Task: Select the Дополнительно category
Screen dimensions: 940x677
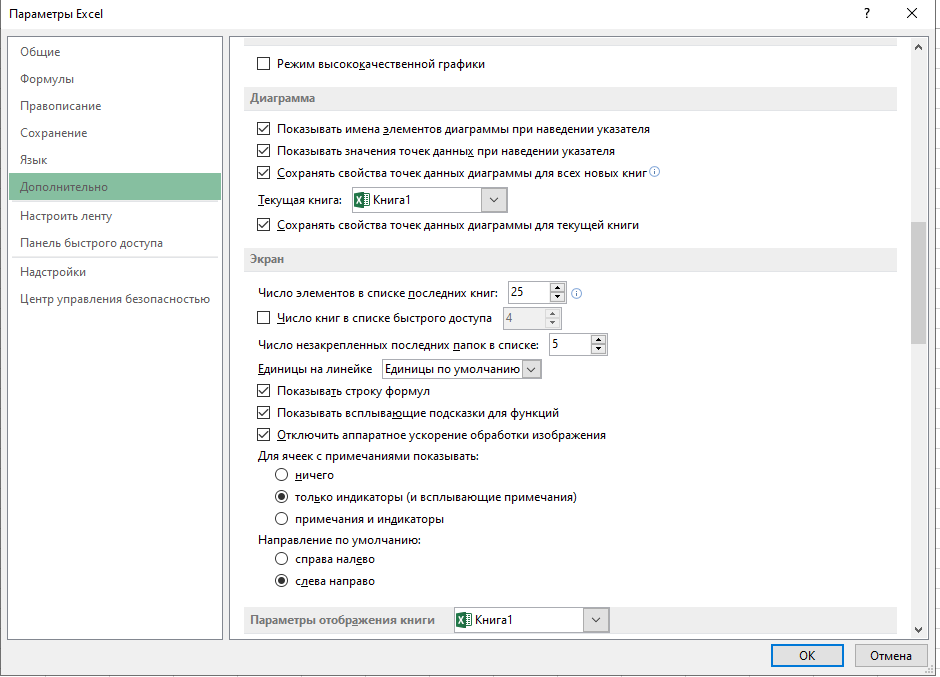Action: click(115, 186)
